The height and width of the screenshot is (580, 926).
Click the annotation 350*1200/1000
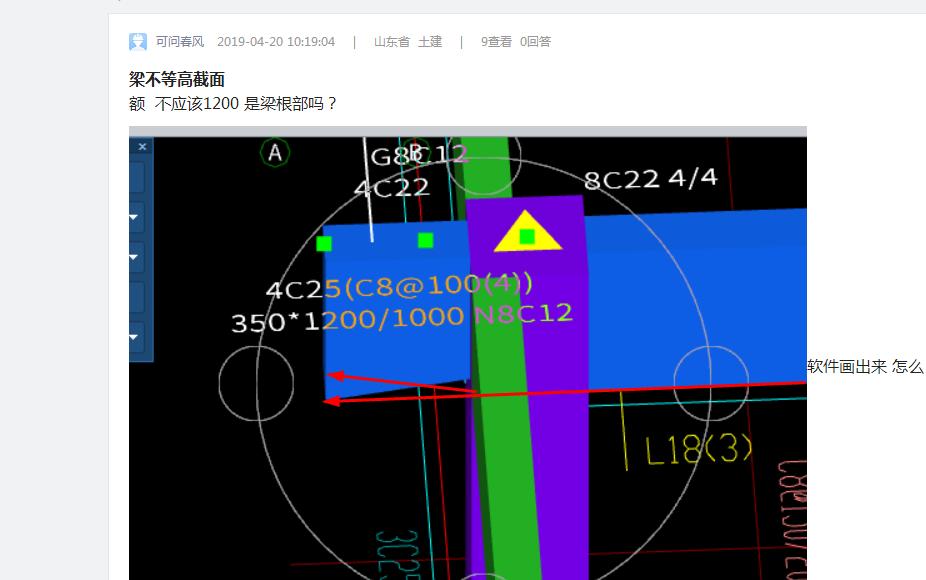pyautogui.click(x=347, y=320)
